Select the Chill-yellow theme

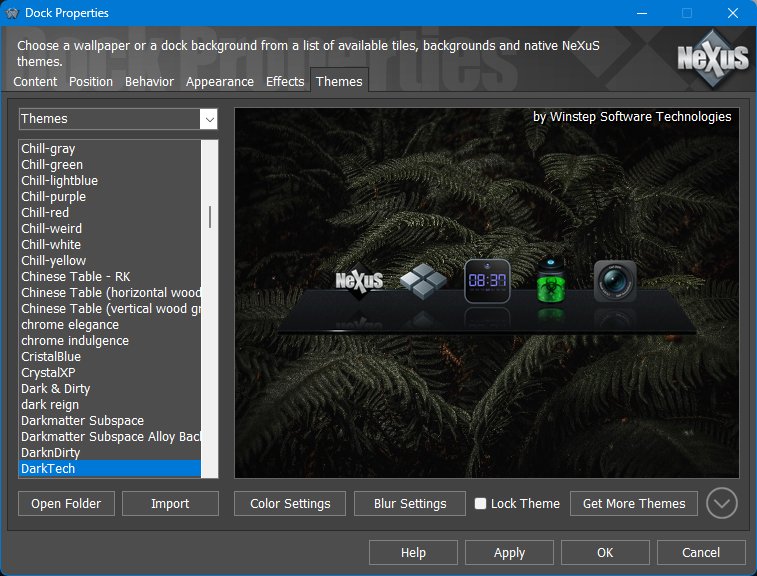(110, 260)
